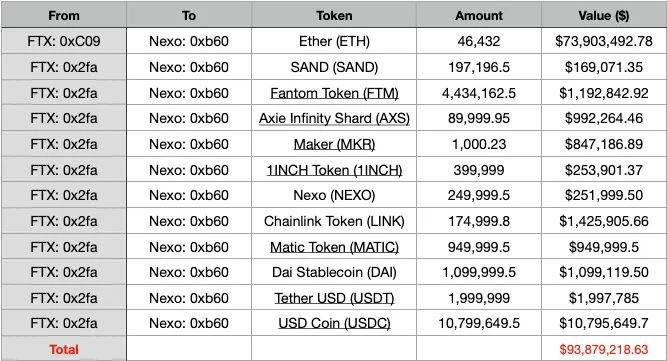Click the Token column header

[334, 15]
